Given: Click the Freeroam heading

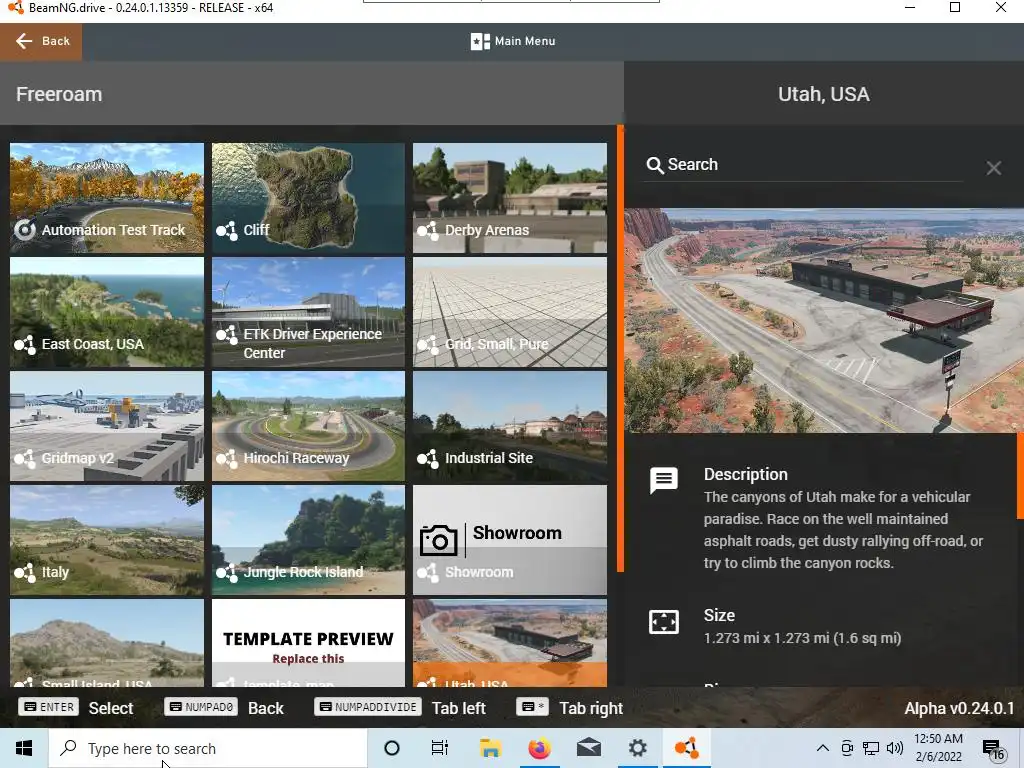Looking at the screenshot, I should coord(59,95).
